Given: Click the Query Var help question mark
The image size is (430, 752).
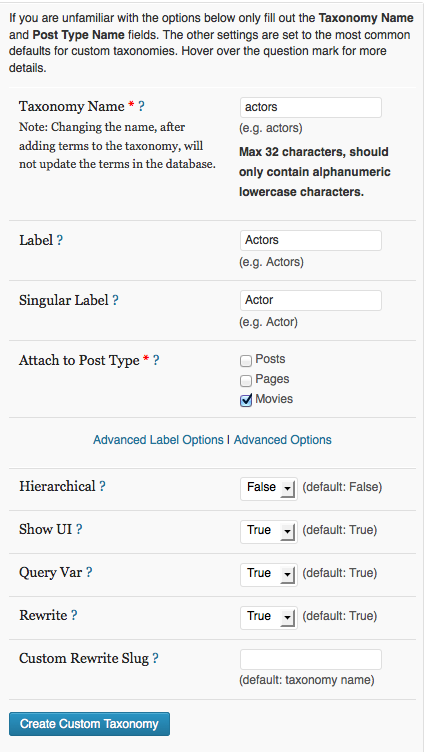Looking at the screenshot, I should (x=89, y=573).
